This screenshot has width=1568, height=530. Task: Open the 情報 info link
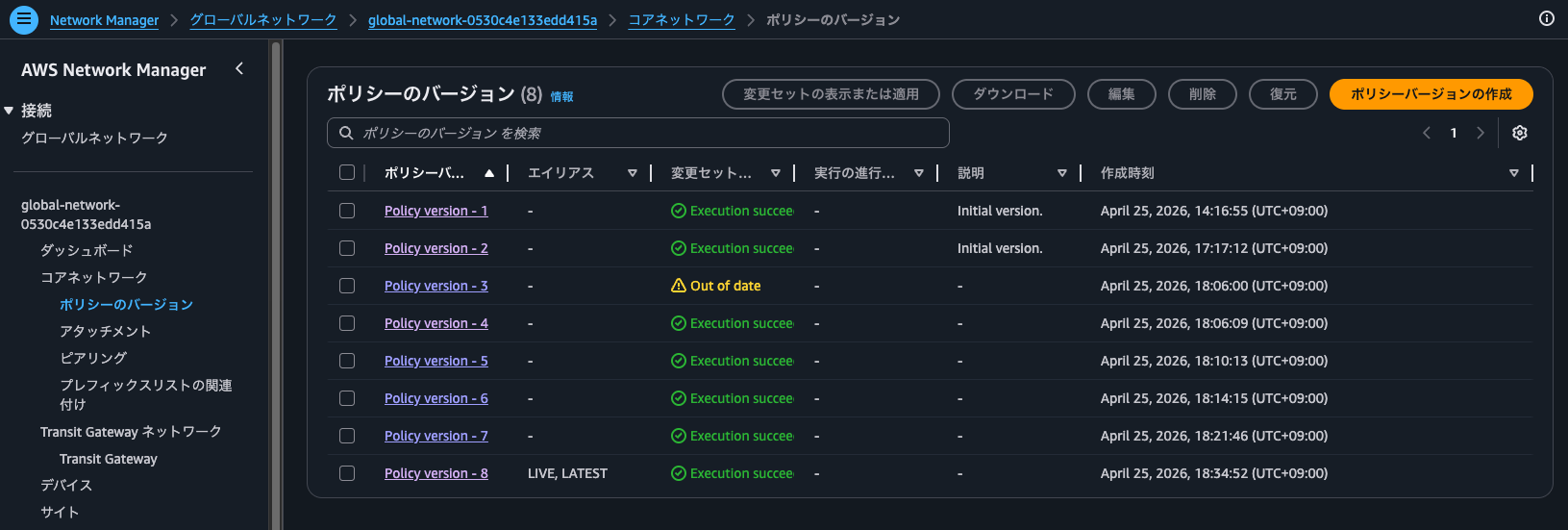pos(561,96)
